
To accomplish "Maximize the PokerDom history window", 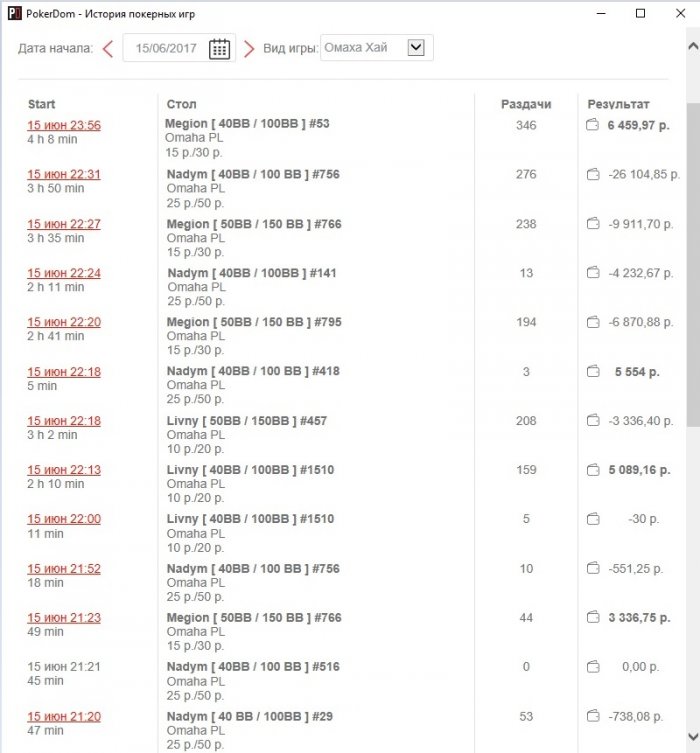I will (640, 13).
